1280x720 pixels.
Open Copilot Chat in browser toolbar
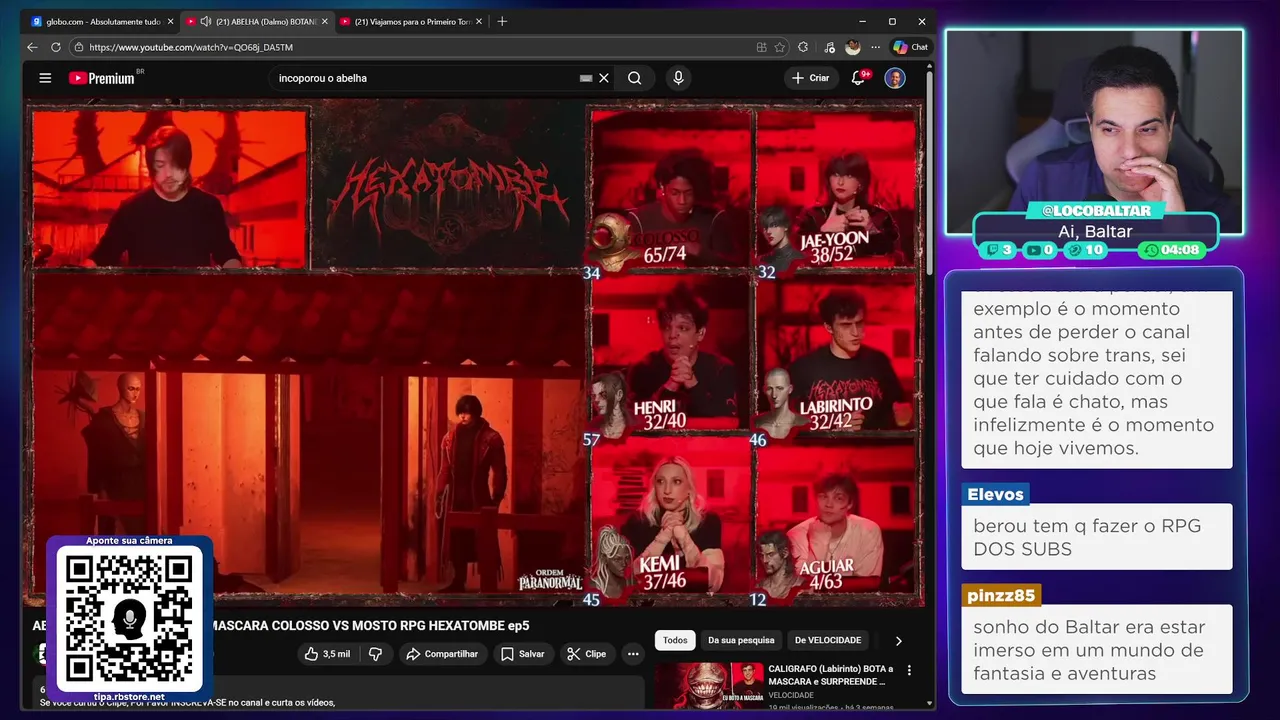[x=910, y=47]
